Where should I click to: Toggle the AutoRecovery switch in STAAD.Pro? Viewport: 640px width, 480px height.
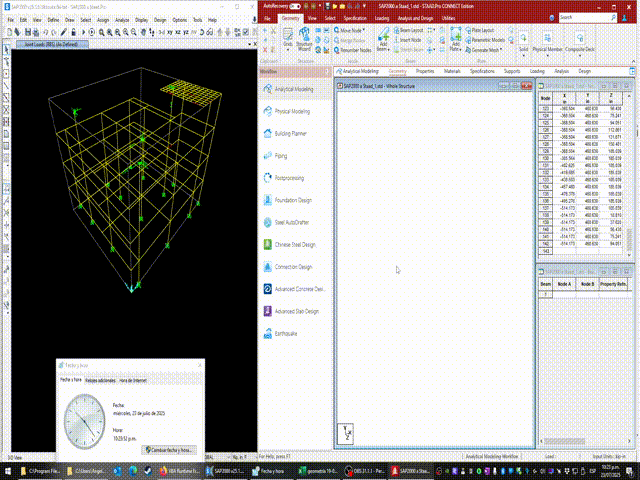[295, 7]
